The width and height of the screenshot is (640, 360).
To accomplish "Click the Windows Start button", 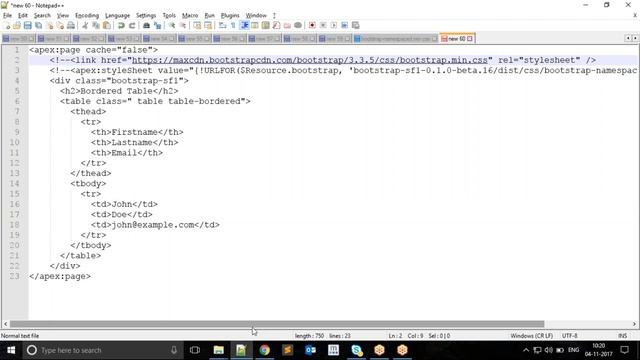I will pyautogui.click(x=11, y=350).
